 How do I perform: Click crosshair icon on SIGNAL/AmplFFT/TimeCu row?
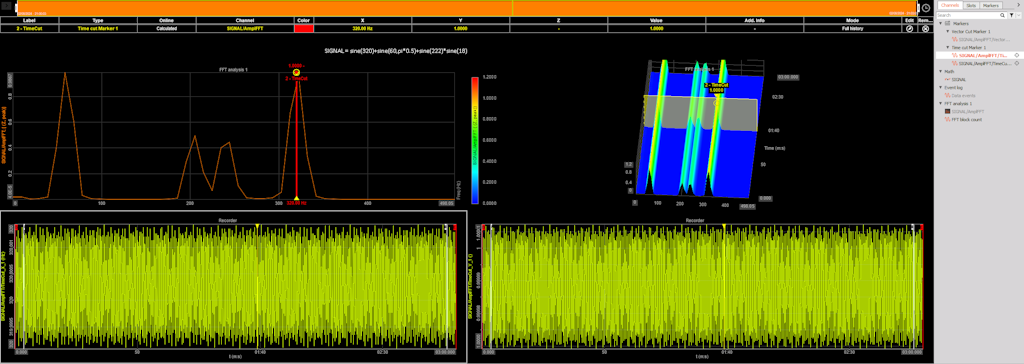coord(1017,63)
